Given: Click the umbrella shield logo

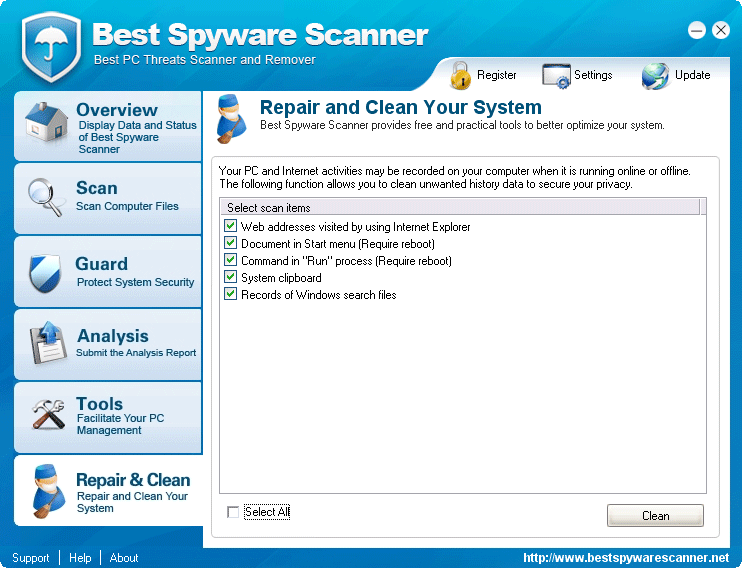Looking at the screenshot, I should point(51,46).
